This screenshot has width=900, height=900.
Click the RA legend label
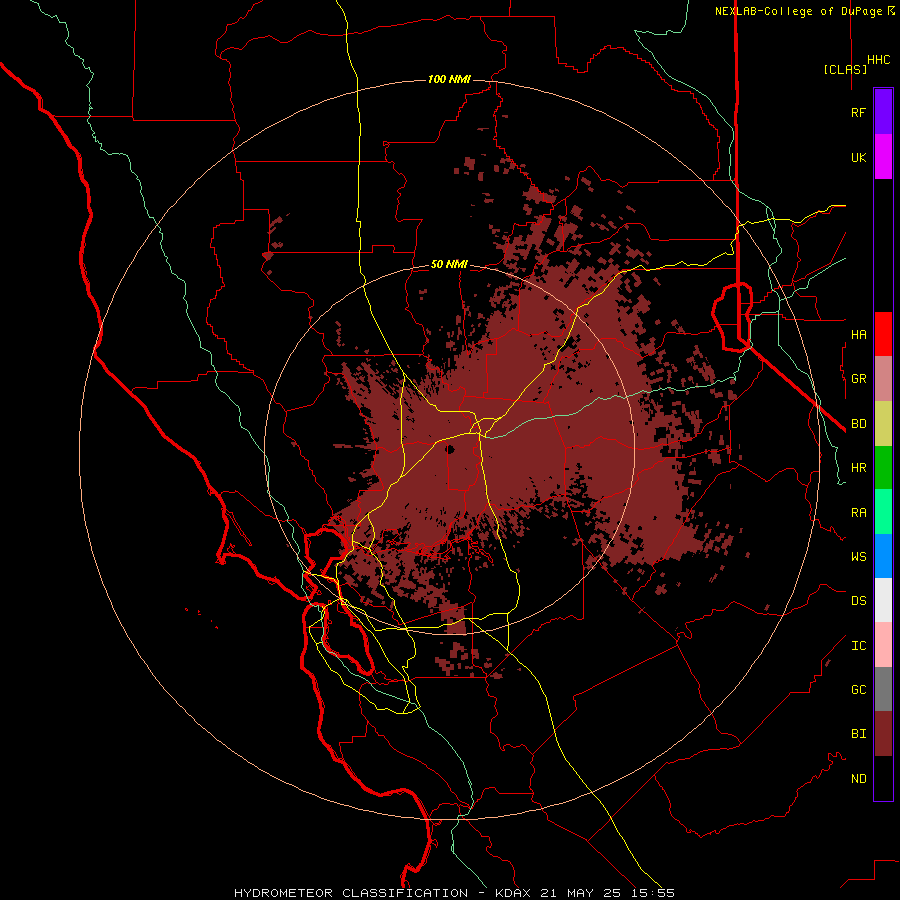coord(858,513)
